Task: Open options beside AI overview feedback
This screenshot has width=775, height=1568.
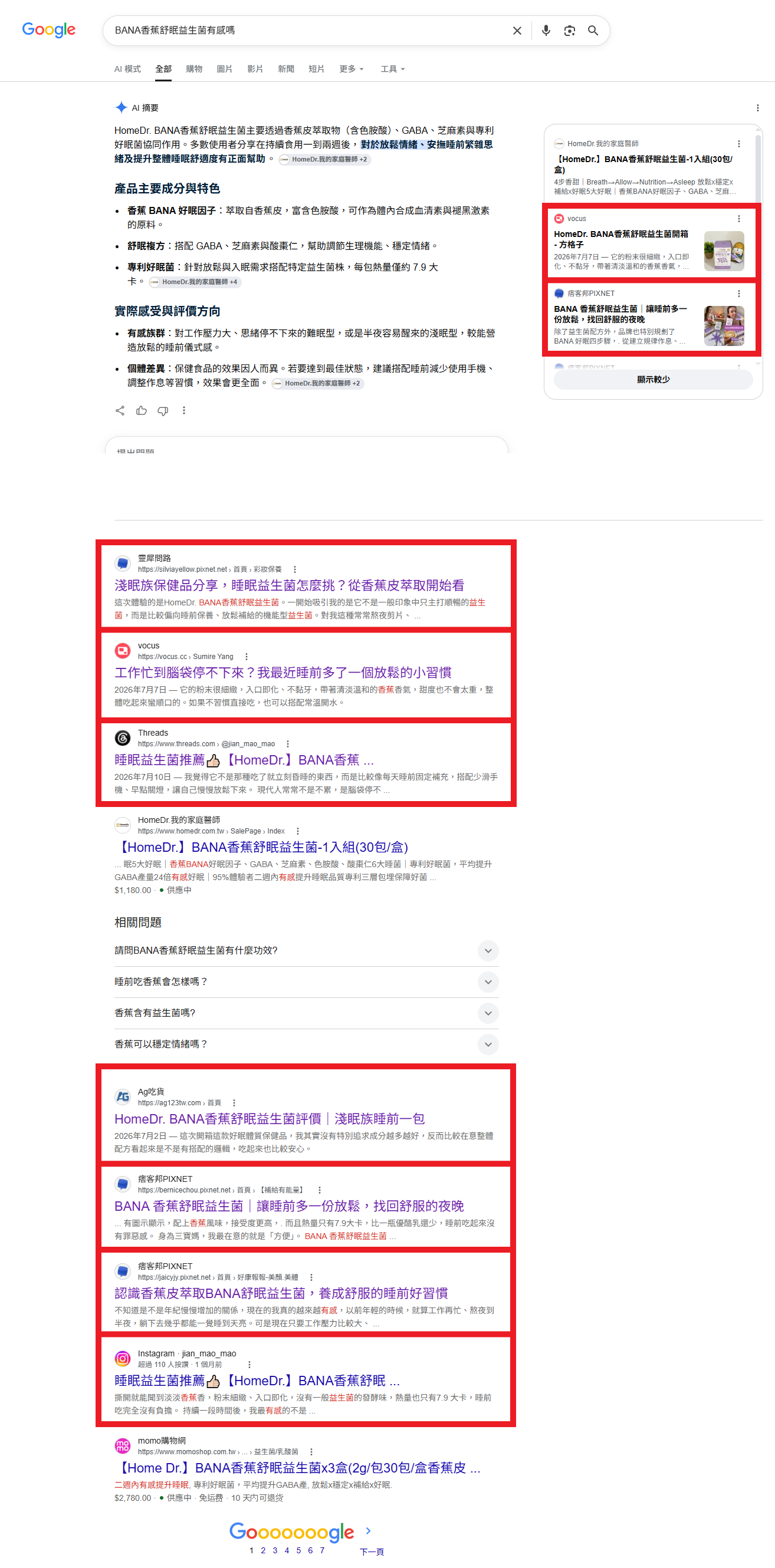Action: pos(184,411)
